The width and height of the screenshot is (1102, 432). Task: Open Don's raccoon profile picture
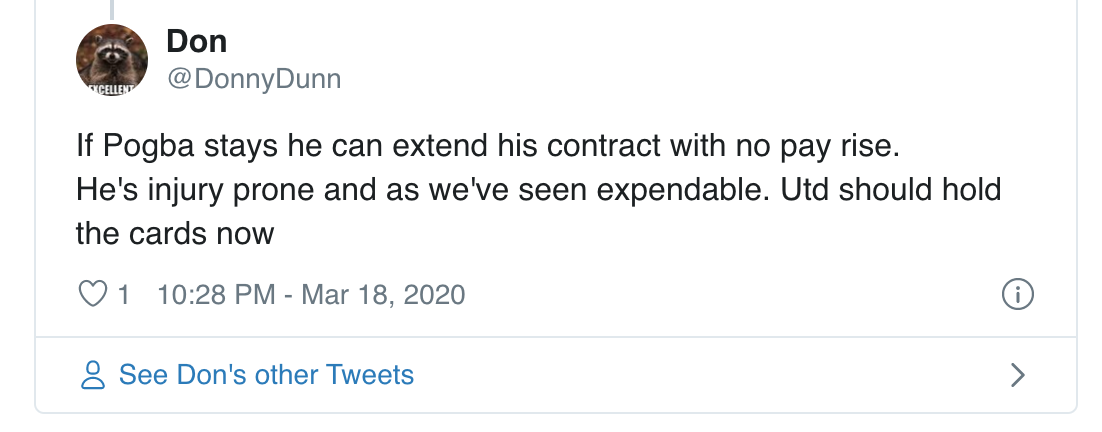pyautogui.click(x=112, y=58)
